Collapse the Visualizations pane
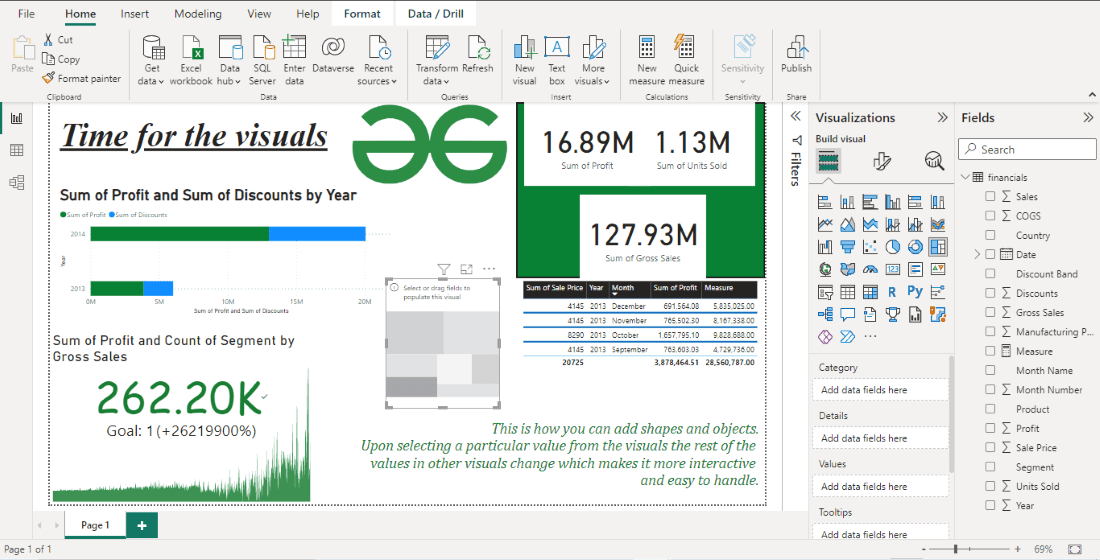This screenshot has height=560, width=1100. coord(942,117)
